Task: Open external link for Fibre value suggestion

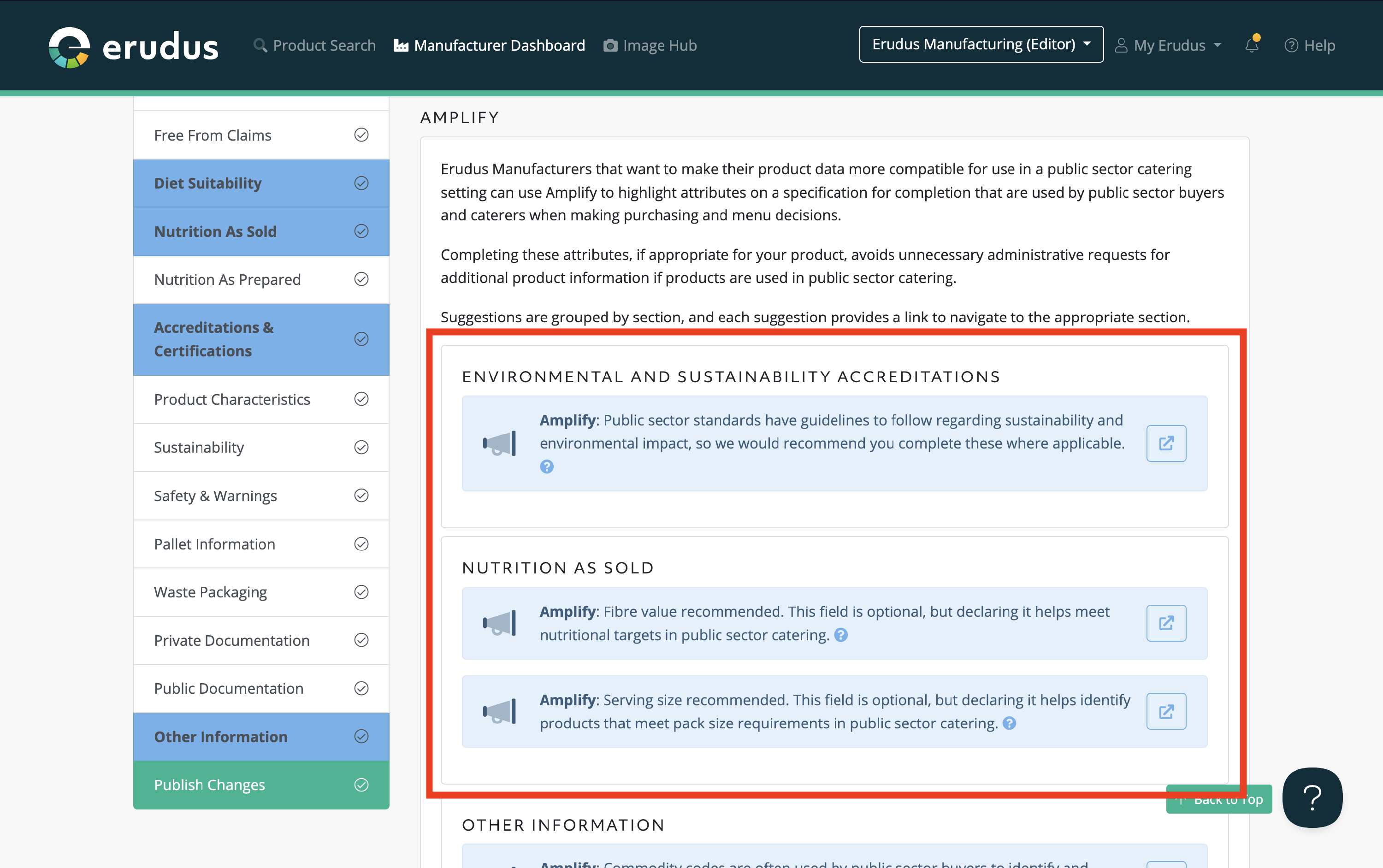Action: pos(1166,623)
